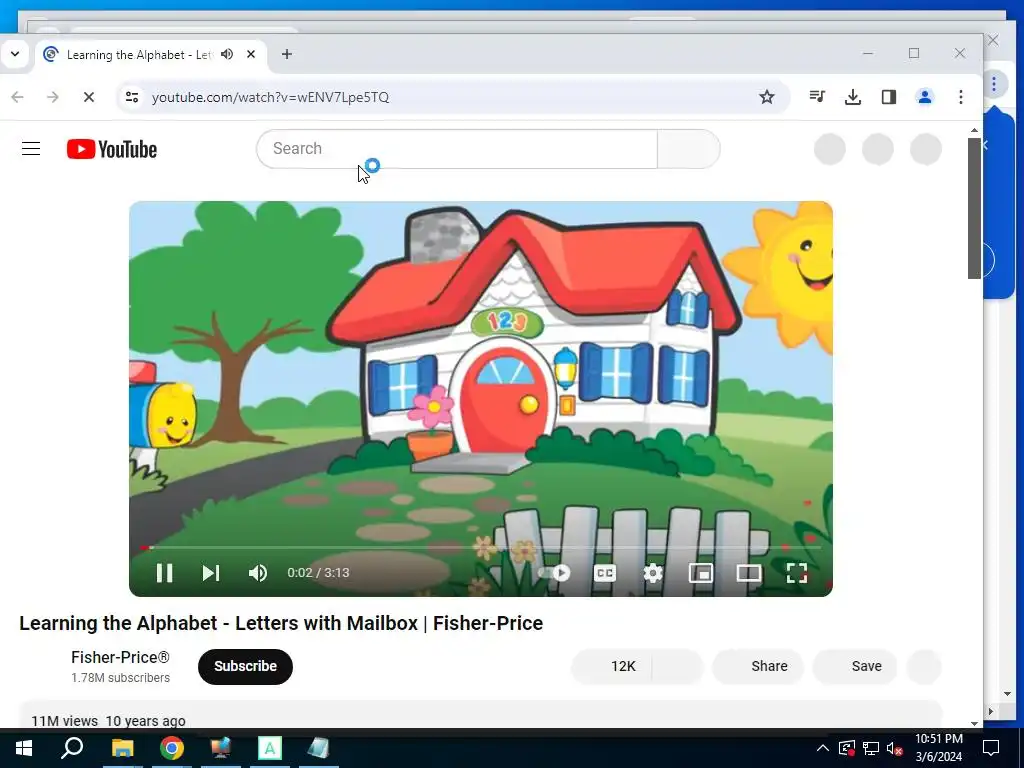Click the video title text

[x=281, y=623]
